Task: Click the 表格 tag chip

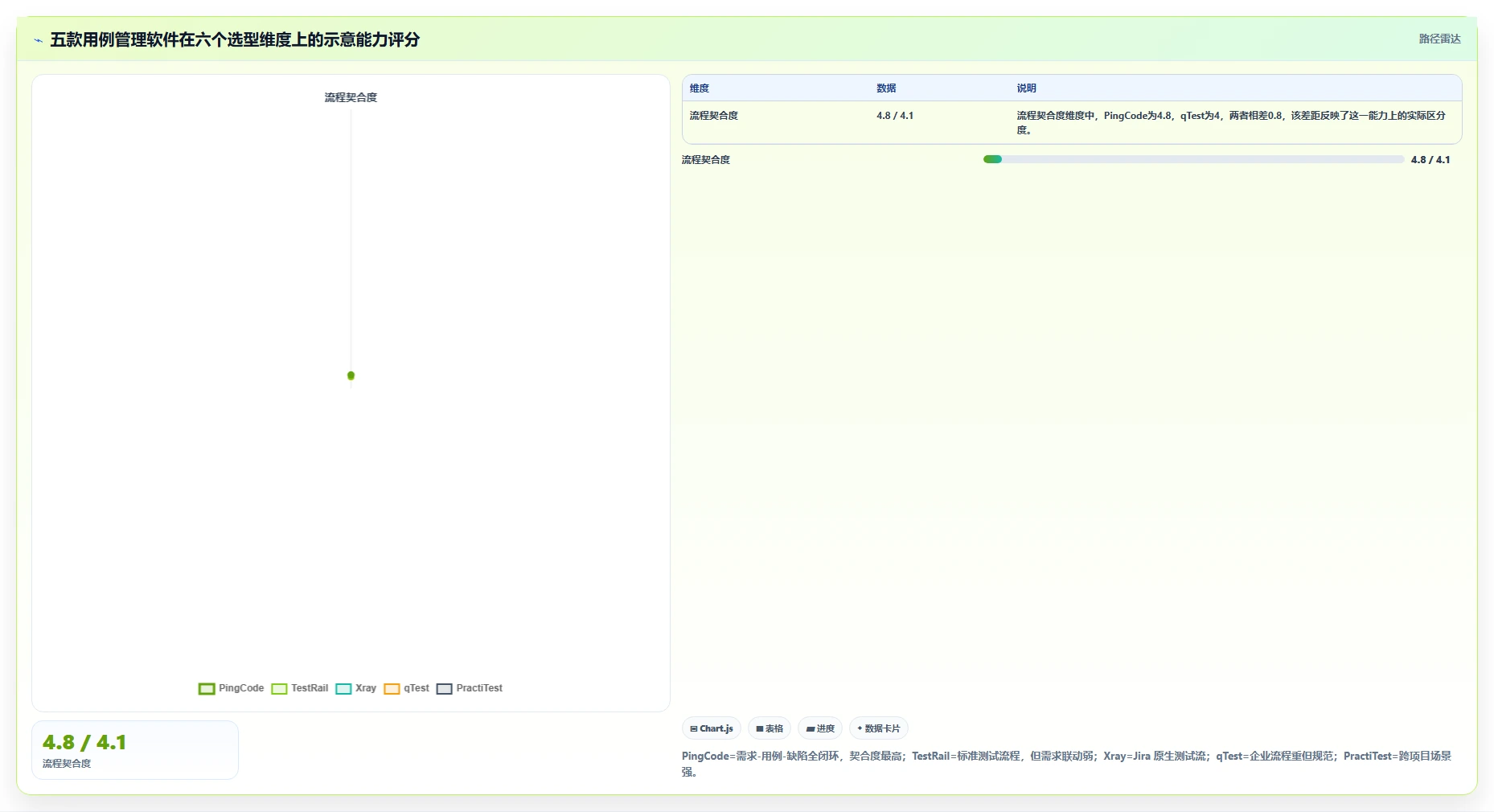Action: [770, 728]
